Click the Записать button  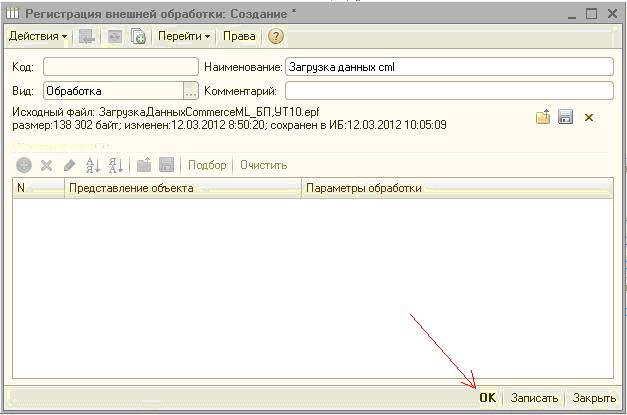pos(534,398)
